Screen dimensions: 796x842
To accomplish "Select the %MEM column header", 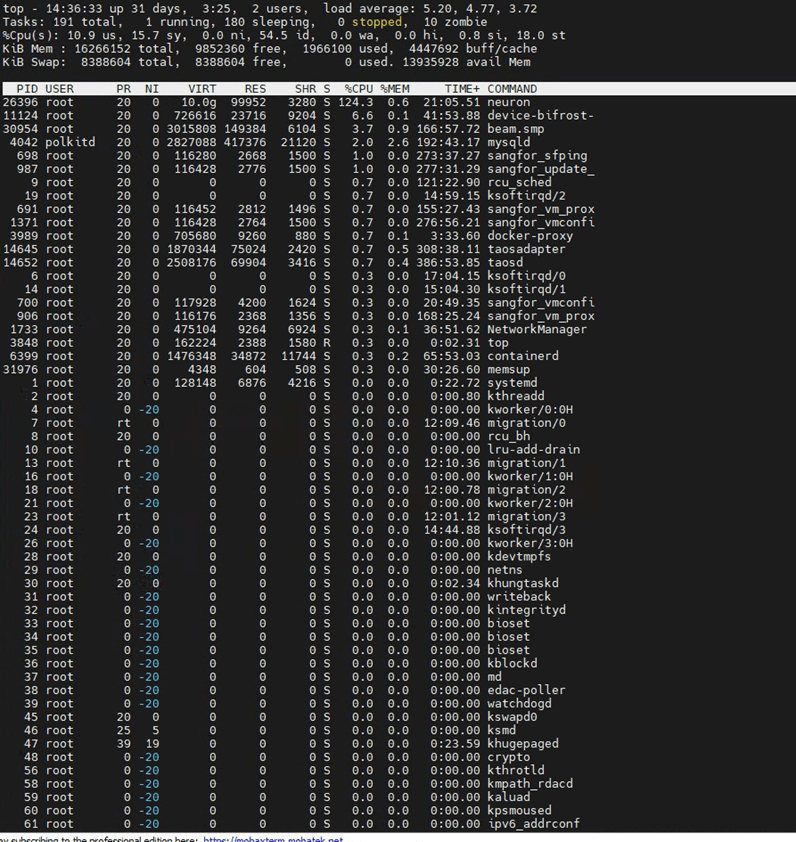I will 394,89.
